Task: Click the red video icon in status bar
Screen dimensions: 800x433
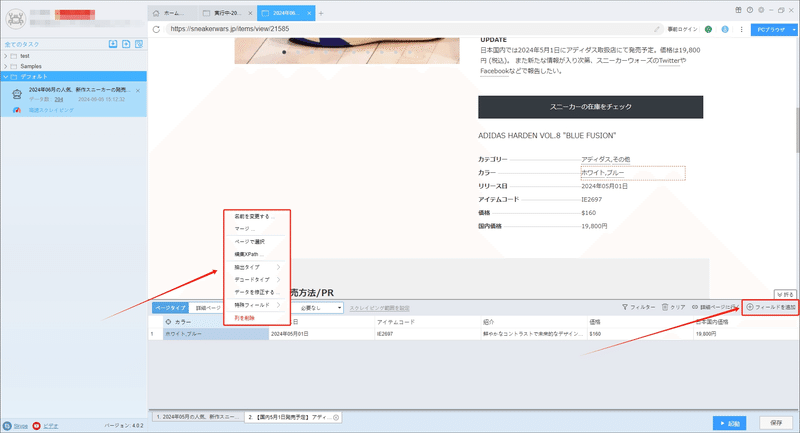Action: pyautogui.click(x=36, y=426)
